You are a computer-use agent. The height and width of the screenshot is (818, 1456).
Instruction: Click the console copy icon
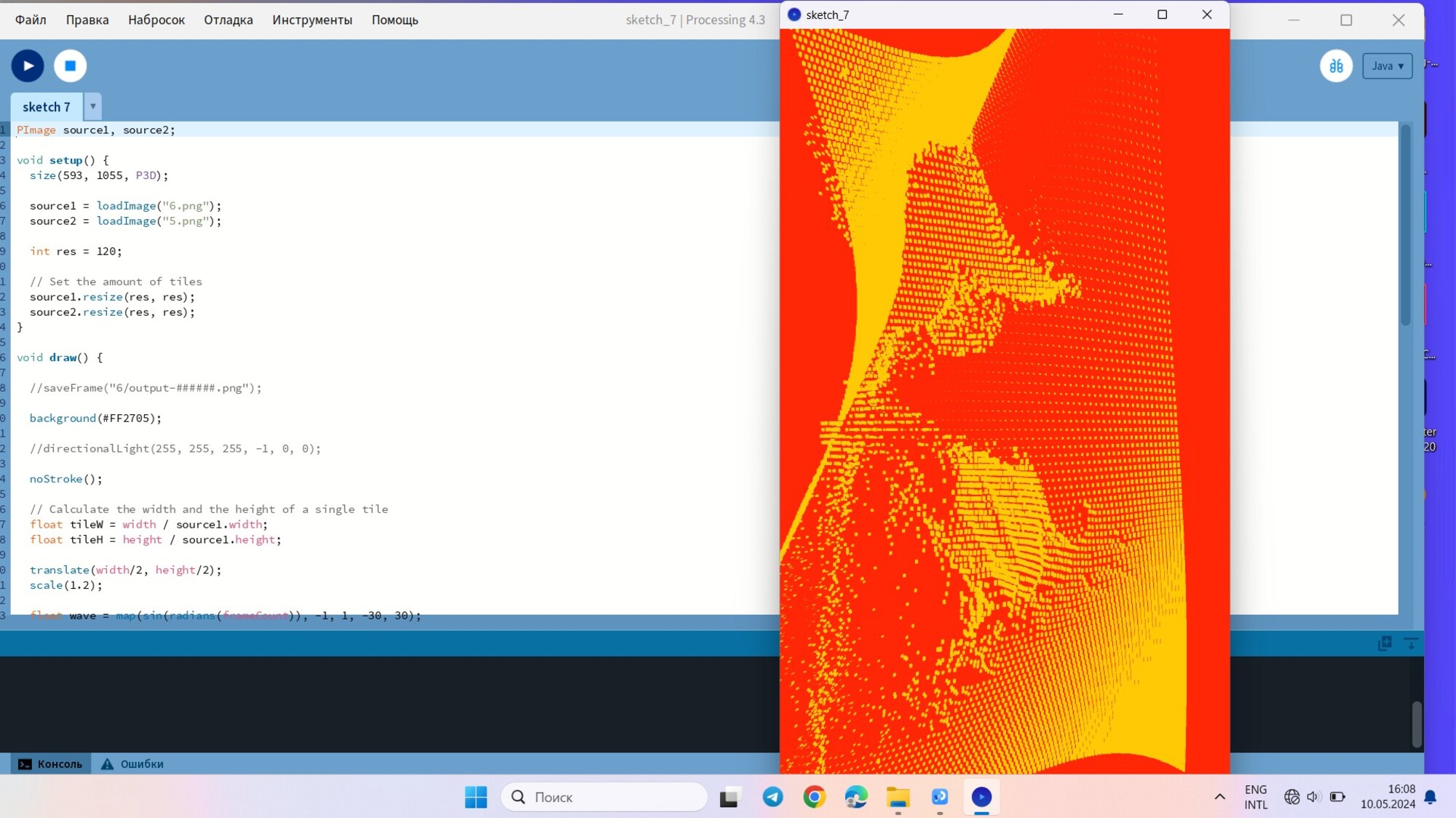(x=1384, y=643)
